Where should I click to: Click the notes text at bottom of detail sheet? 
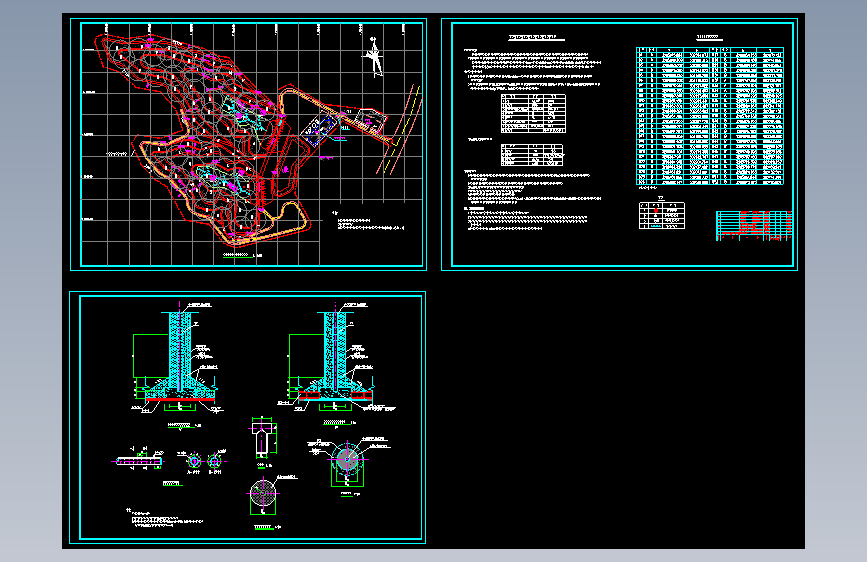165,519
